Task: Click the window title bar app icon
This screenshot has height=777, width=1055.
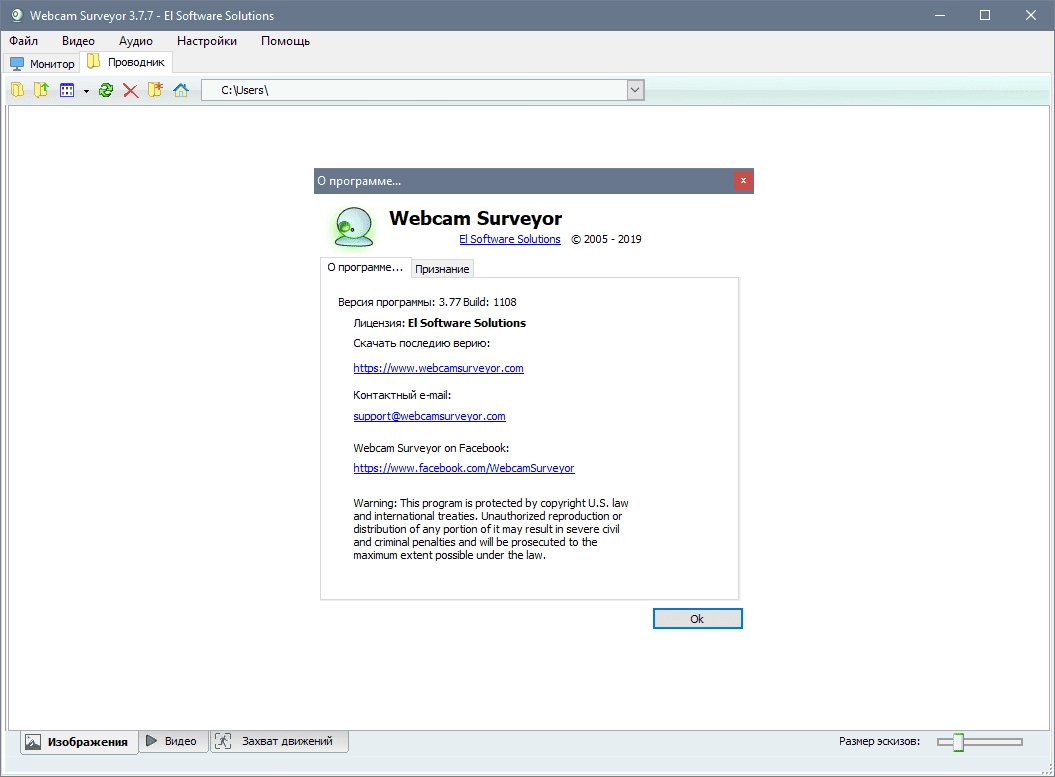Action: [16, 15]
